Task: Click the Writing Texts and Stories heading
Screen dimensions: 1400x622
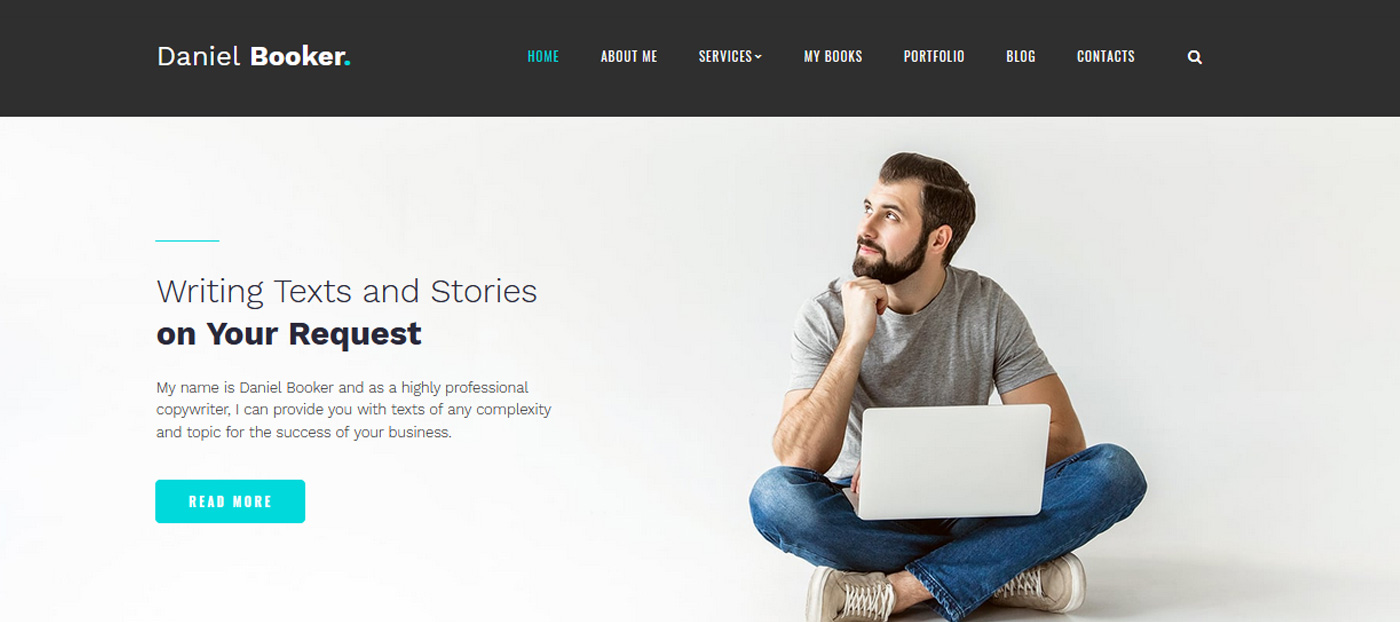Action: (x=347, y=291)
